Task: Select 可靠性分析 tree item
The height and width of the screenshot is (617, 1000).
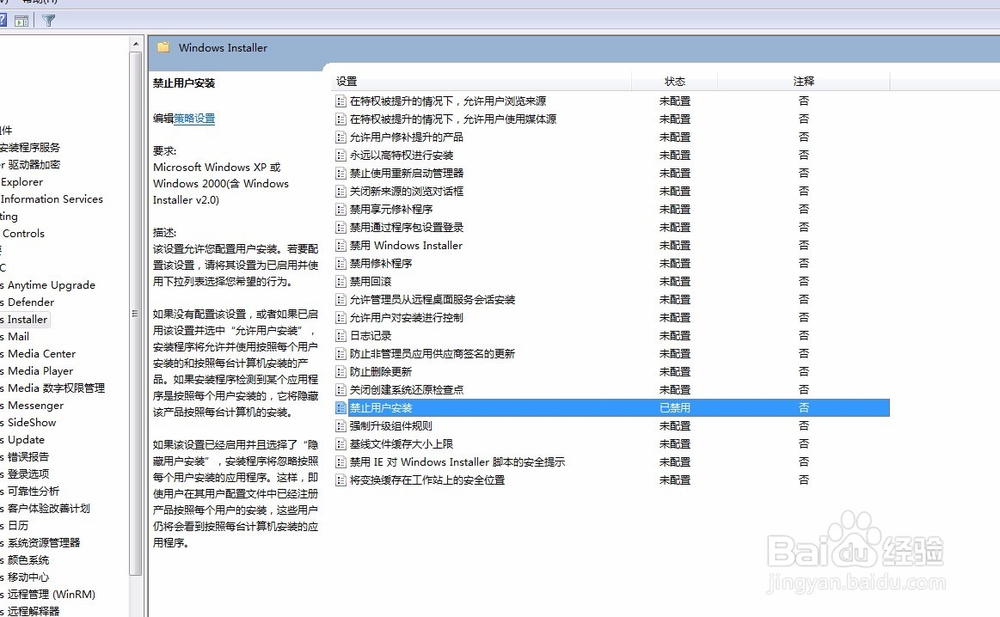Action: coord(33,491)
